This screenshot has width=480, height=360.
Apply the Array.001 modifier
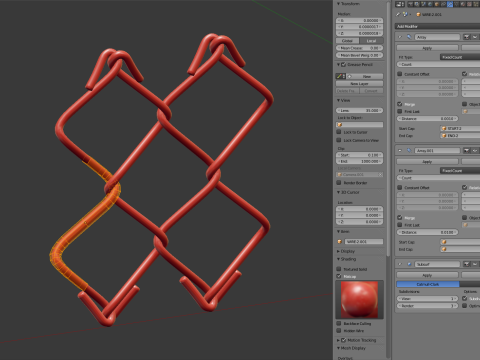(427, 162)
